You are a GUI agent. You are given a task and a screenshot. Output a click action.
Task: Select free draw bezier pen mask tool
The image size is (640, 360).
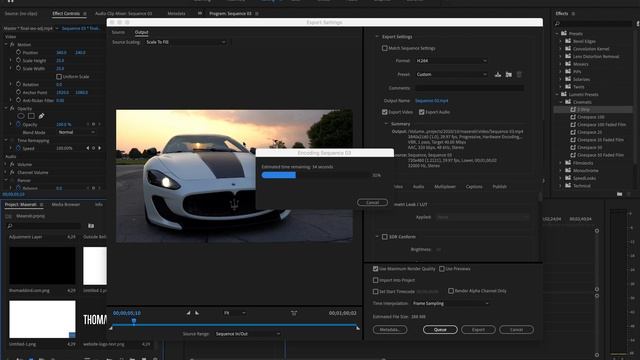41,116
